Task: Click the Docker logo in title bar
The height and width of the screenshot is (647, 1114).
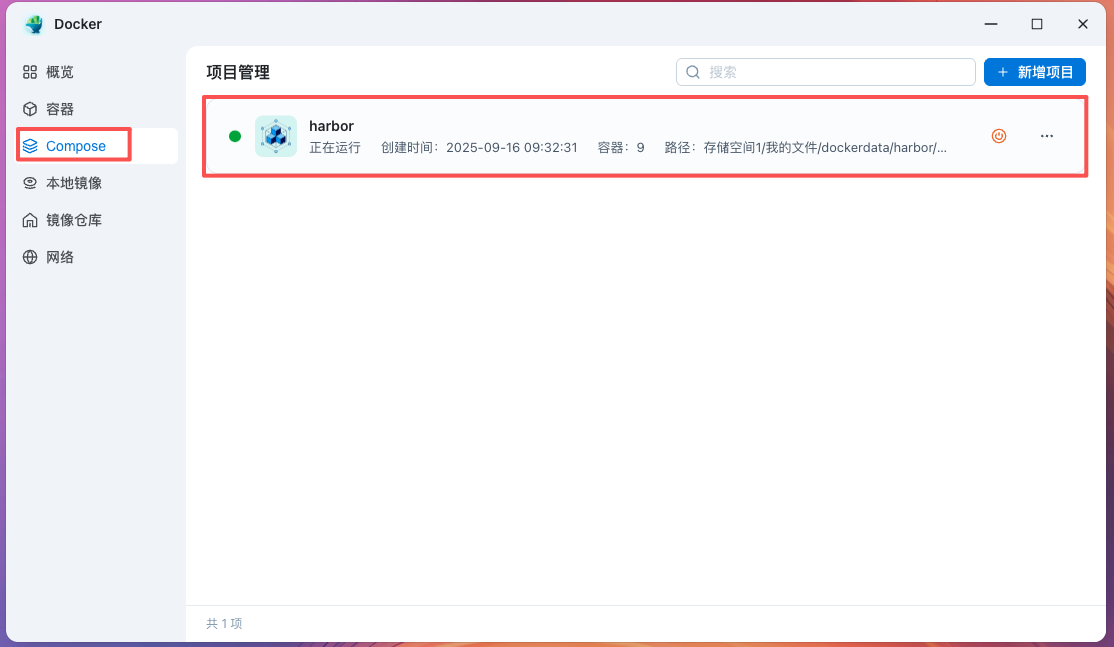Action: (34, 24)
